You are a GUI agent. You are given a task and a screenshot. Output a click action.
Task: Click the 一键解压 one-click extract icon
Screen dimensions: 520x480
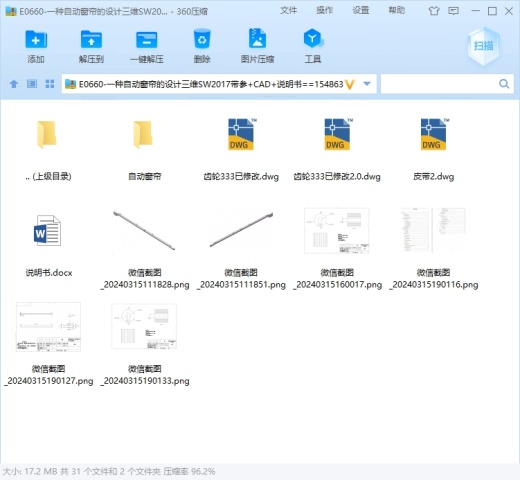147,40
